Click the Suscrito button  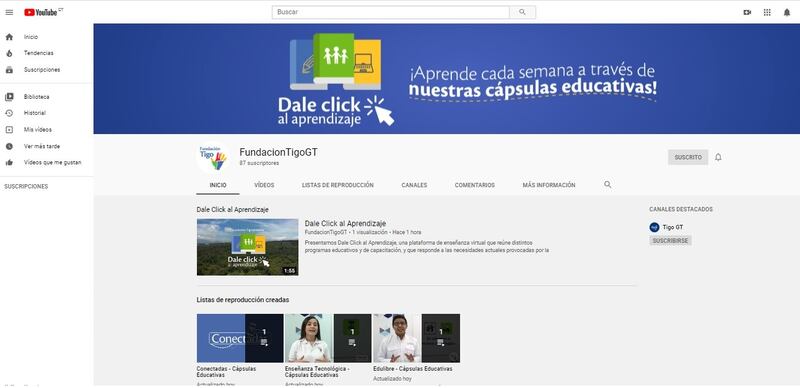point(688,157)
